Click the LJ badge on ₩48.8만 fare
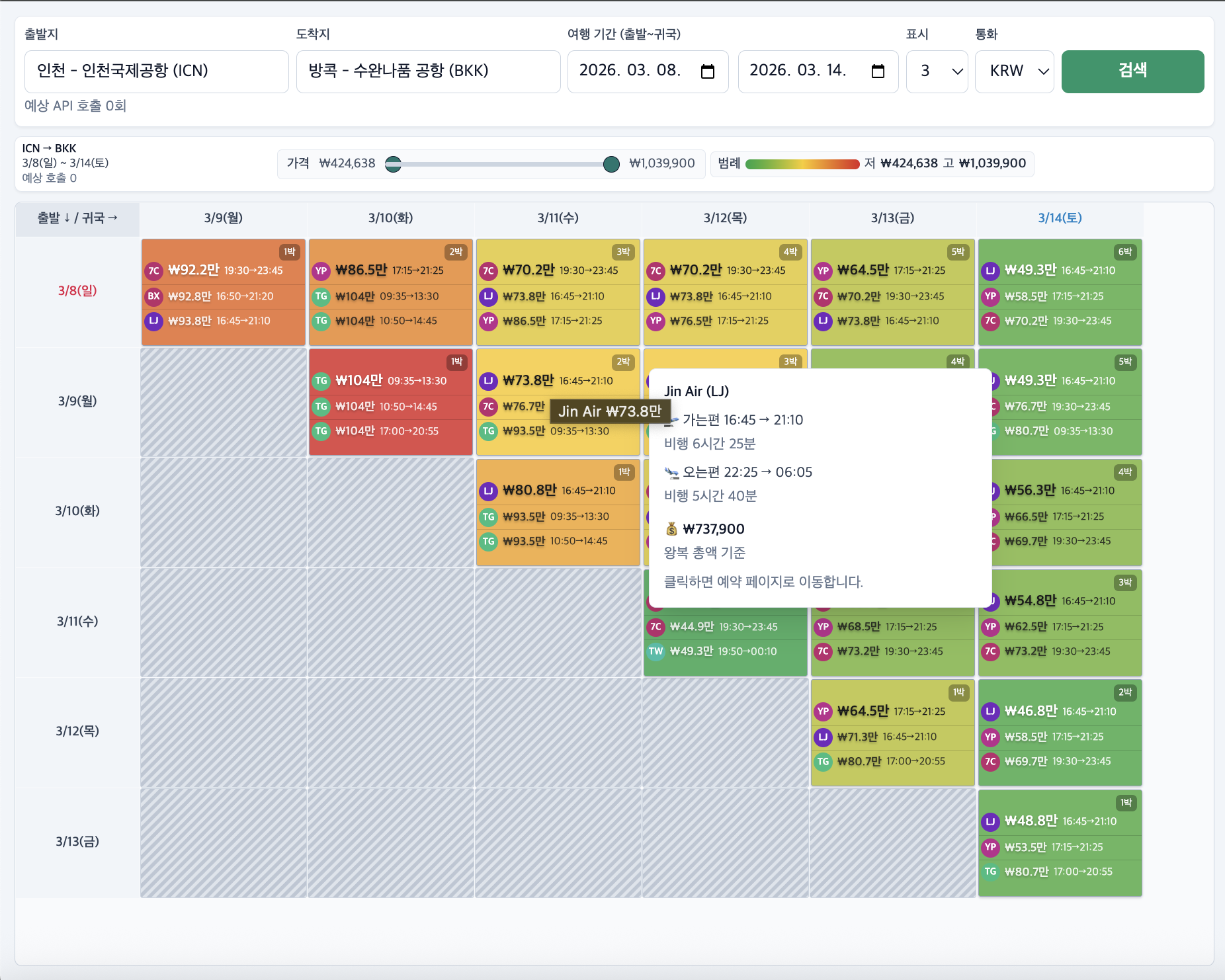1225x980 pixels. tap(990, 821)
